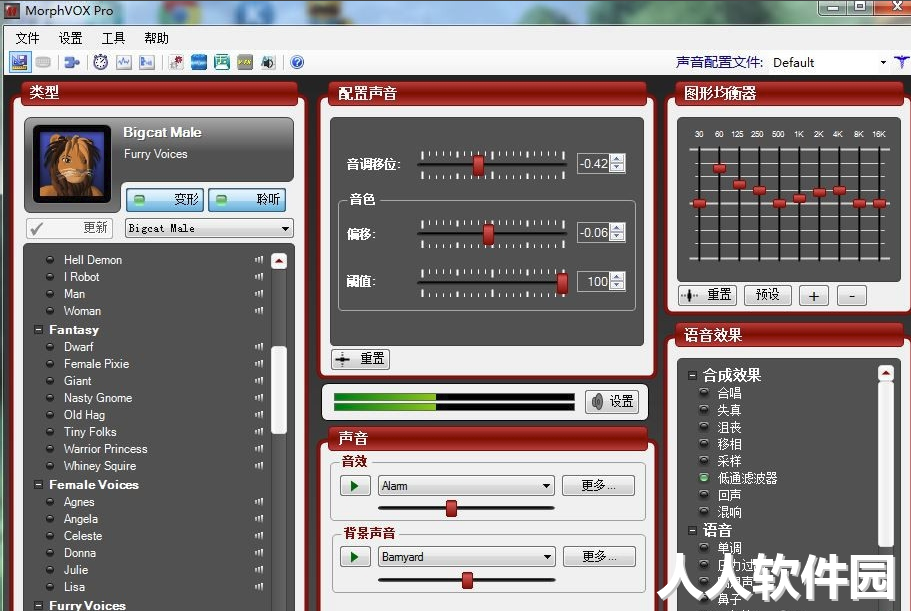This screenshot has height=611, width=911.
Task: Open the 文件 menu
Action: 27,38
